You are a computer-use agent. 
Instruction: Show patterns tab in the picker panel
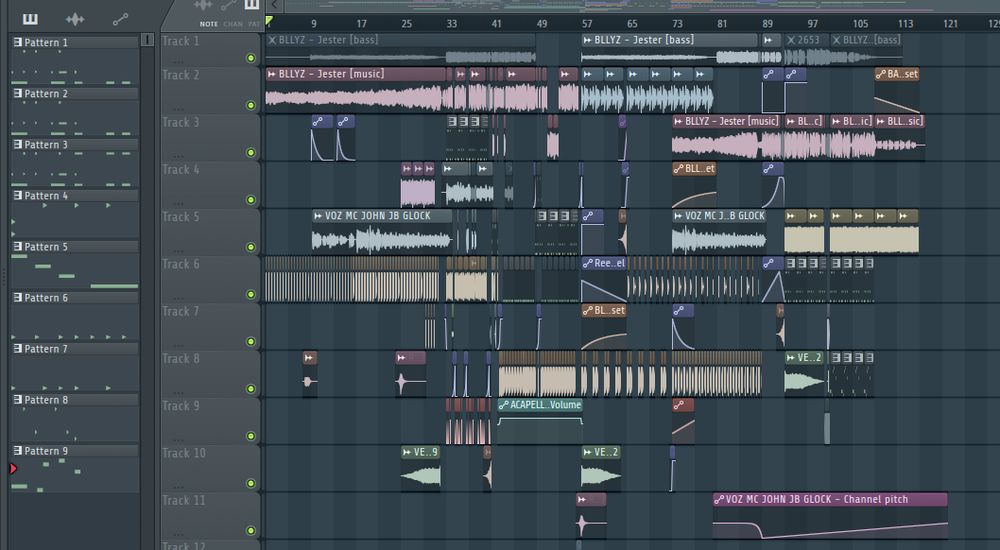click(x=30, y=19)
